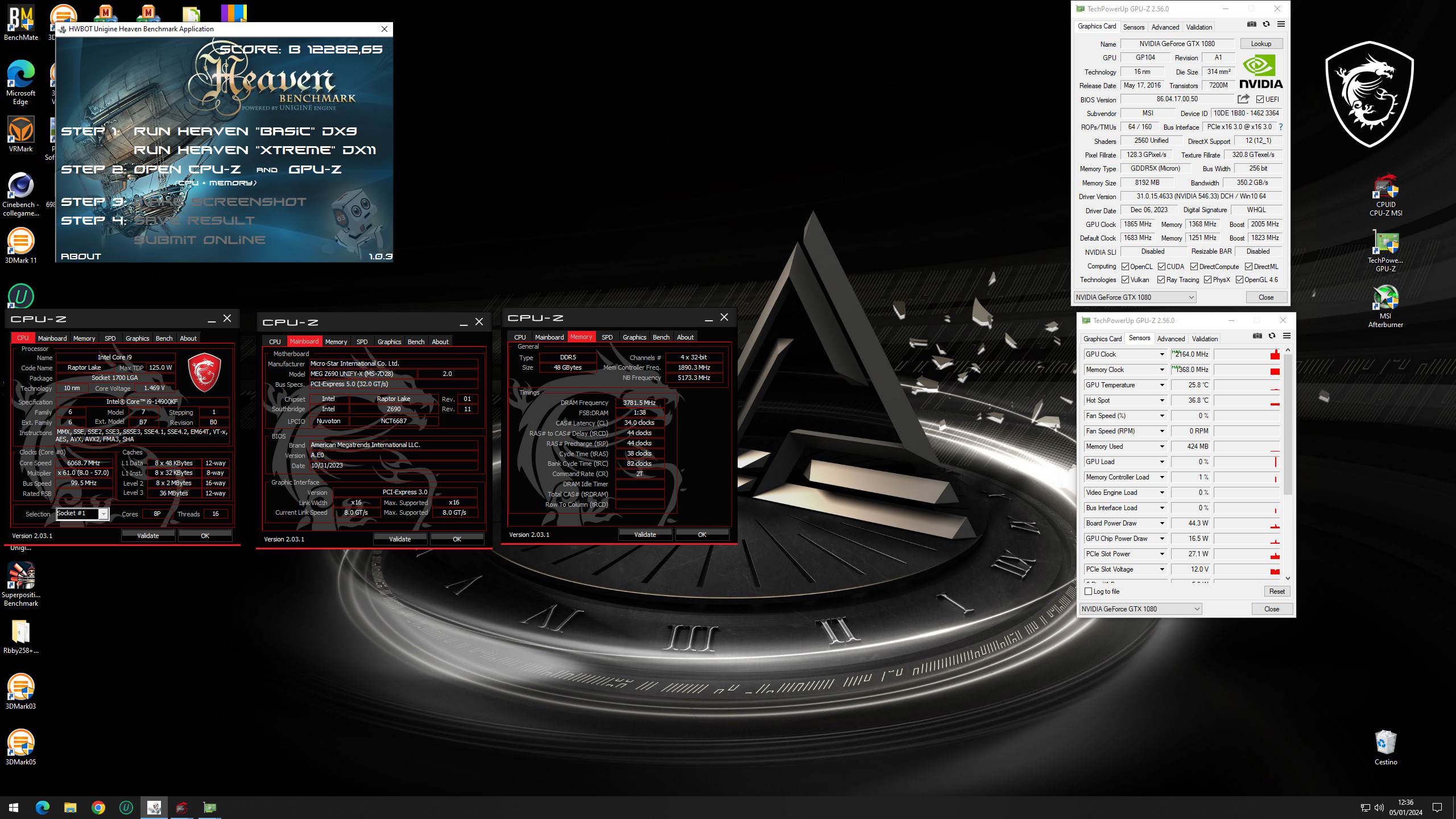Open Graphics tab in CPU-Z Memory window
Screen dimensions: 1456x819
tap(634, 337)
